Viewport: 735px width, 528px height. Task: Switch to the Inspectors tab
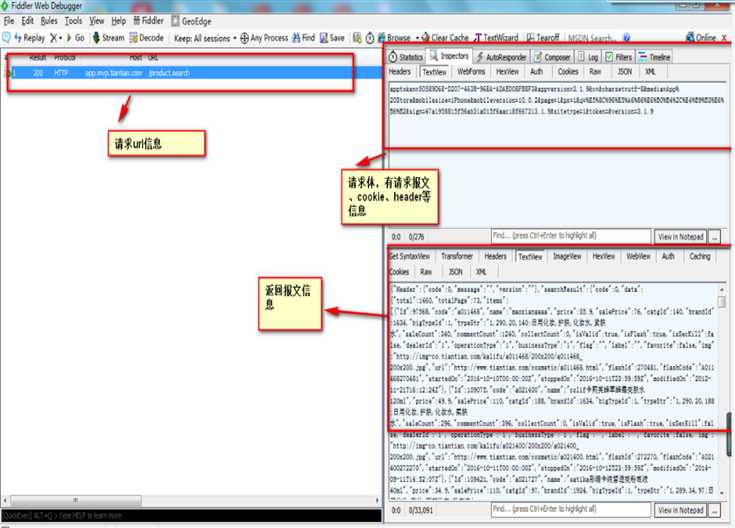pyautogui.click(x=449, y=56)
